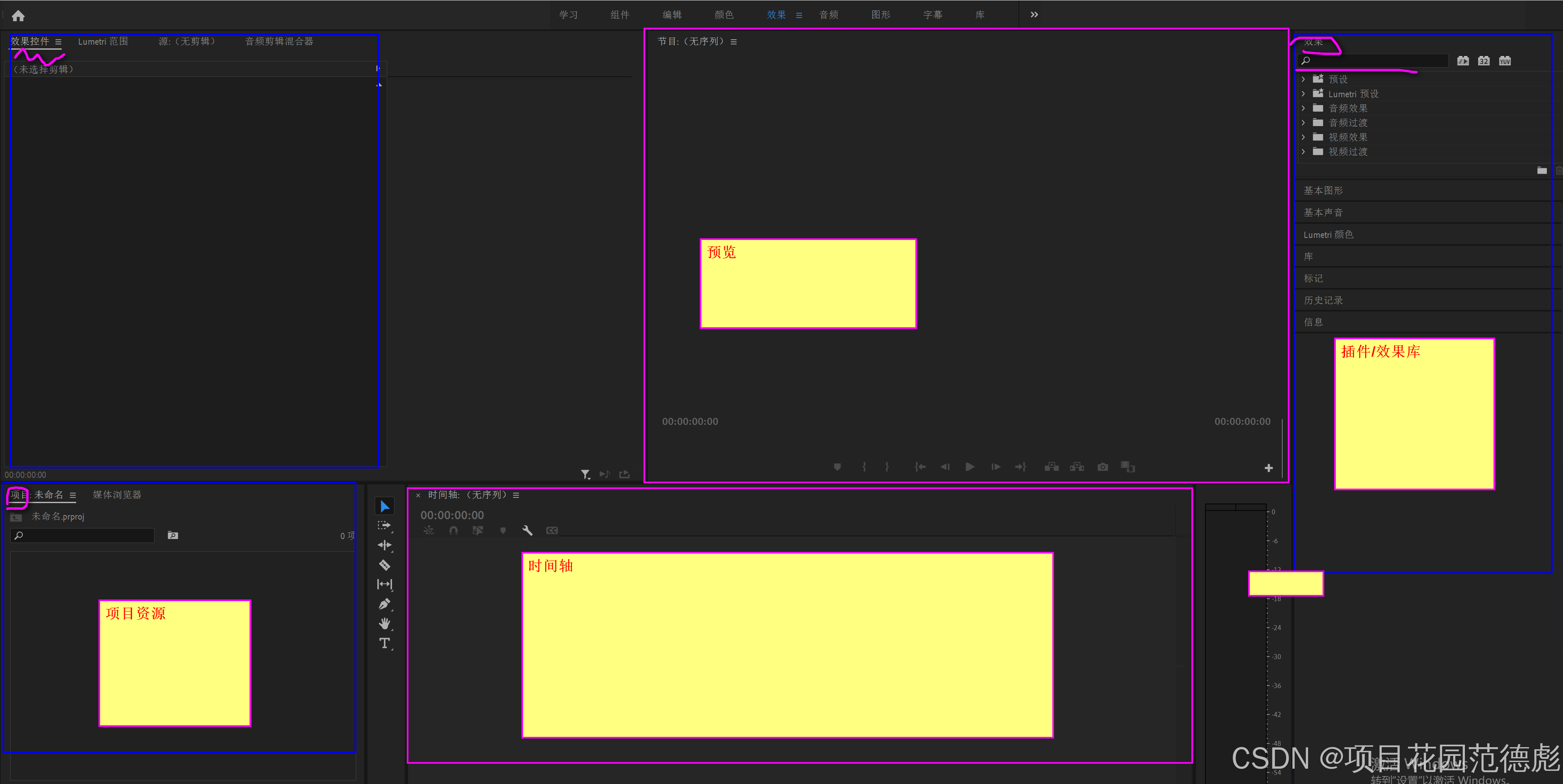Toggle Accelerated Effects filter in Effects panel
This screenshot has width=1563, height=784.
[1463, 61]
